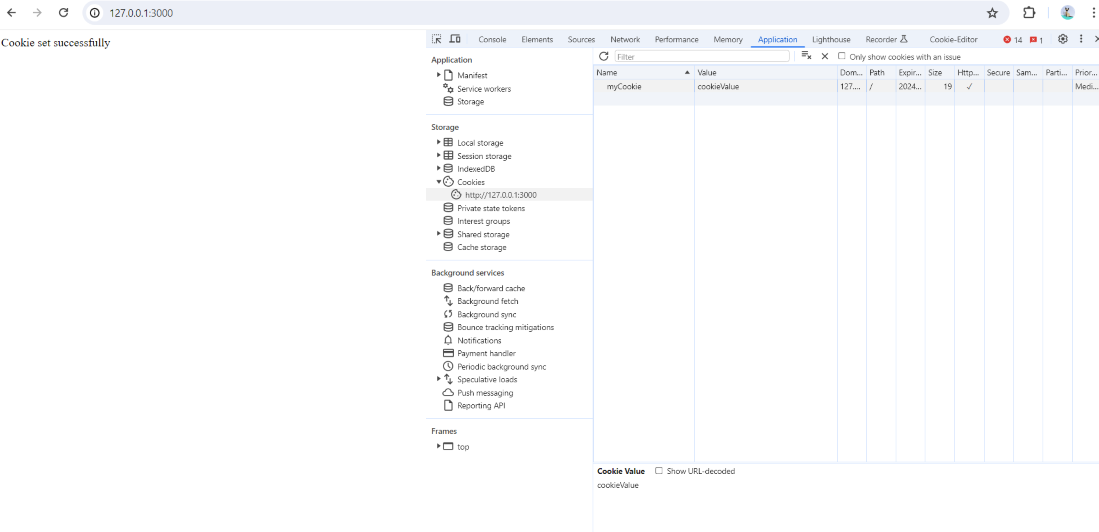Enable Only show cookies with an issue
1099x532 pixels.
point(842,56)
